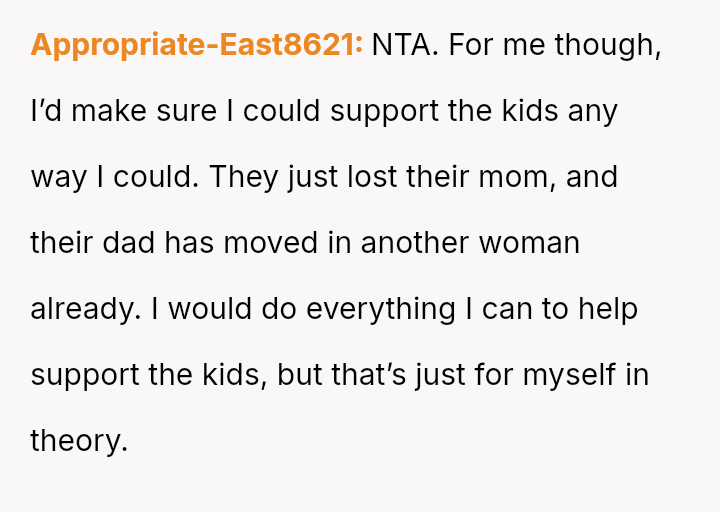Image resolution: width=720 pixels, height=512 pixels.
Task: Click the word "help" in the comment
Action: coord(607,309)
